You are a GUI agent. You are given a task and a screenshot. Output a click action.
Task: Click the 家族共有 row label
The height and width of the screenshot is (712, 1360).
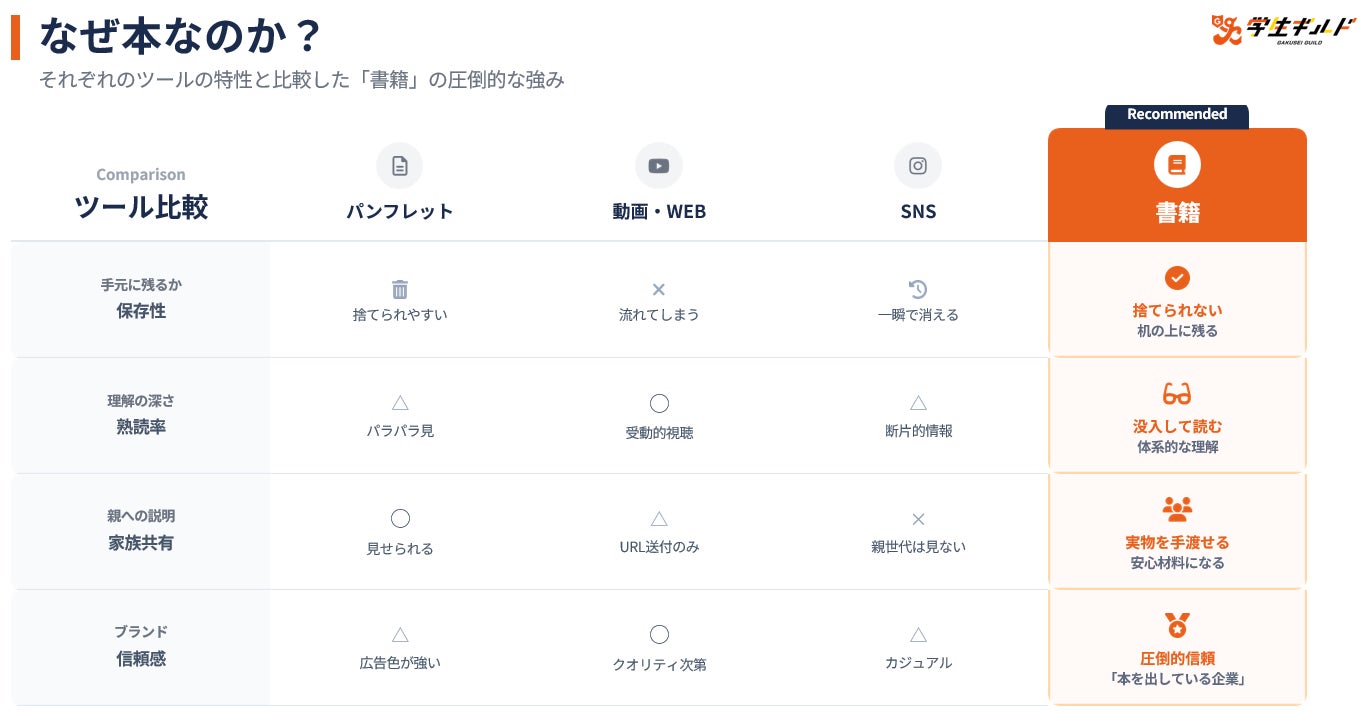[141, 543]
